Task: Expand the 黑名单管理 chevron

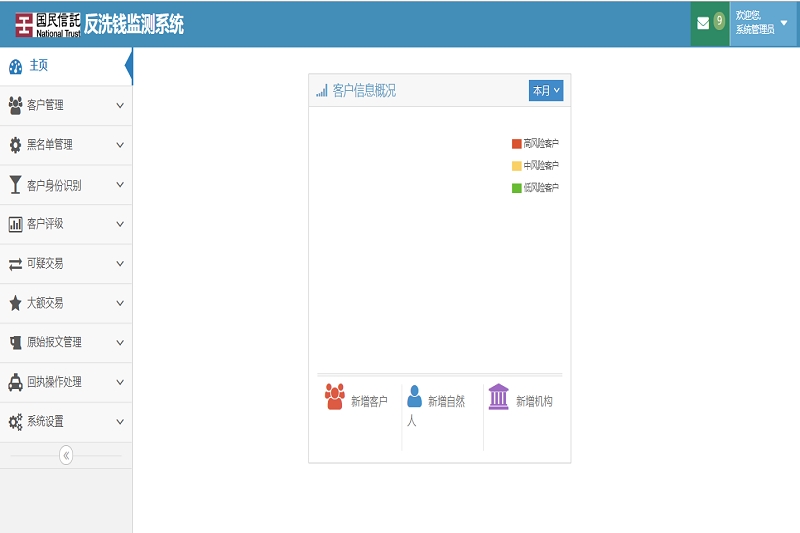Action: [120, 145]
